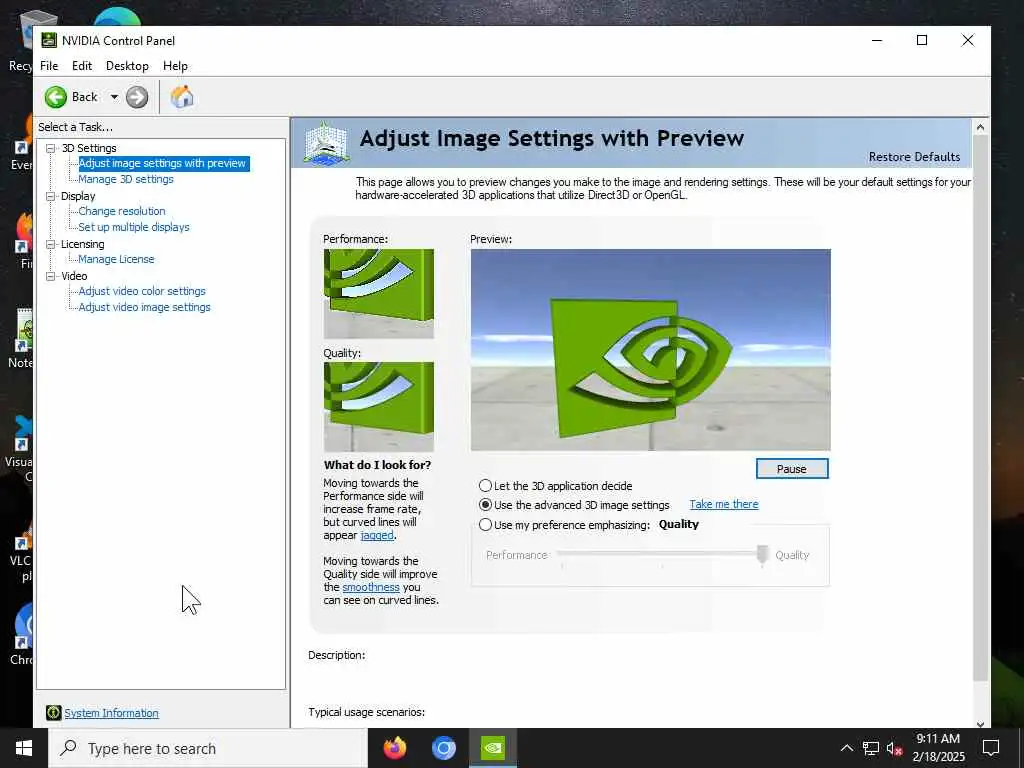
Task: Select Adjust image settings with preview
Action: [x=162, y=163]
